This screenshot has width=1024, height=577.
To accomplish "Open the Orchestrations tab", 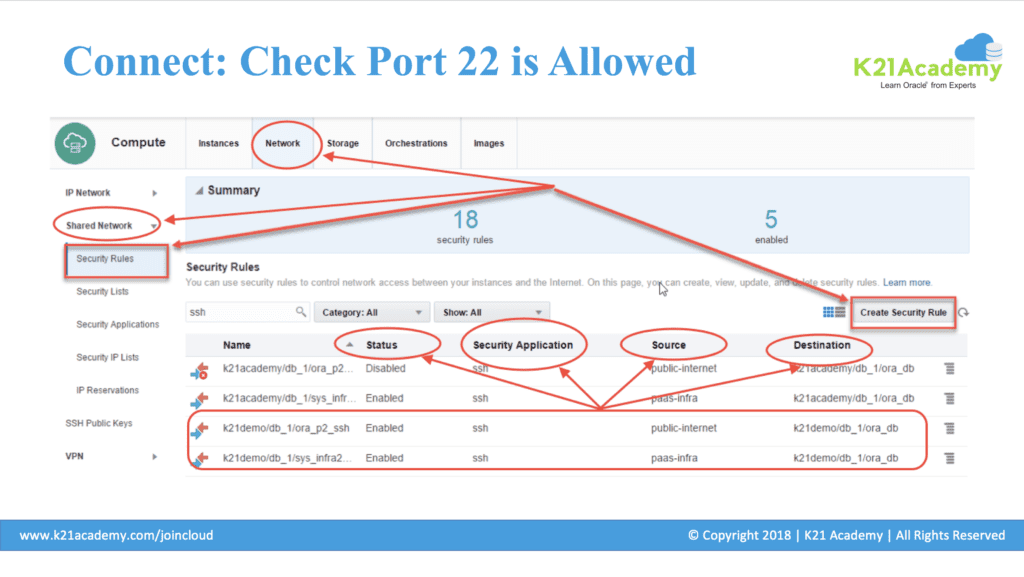I will [416, 143].
